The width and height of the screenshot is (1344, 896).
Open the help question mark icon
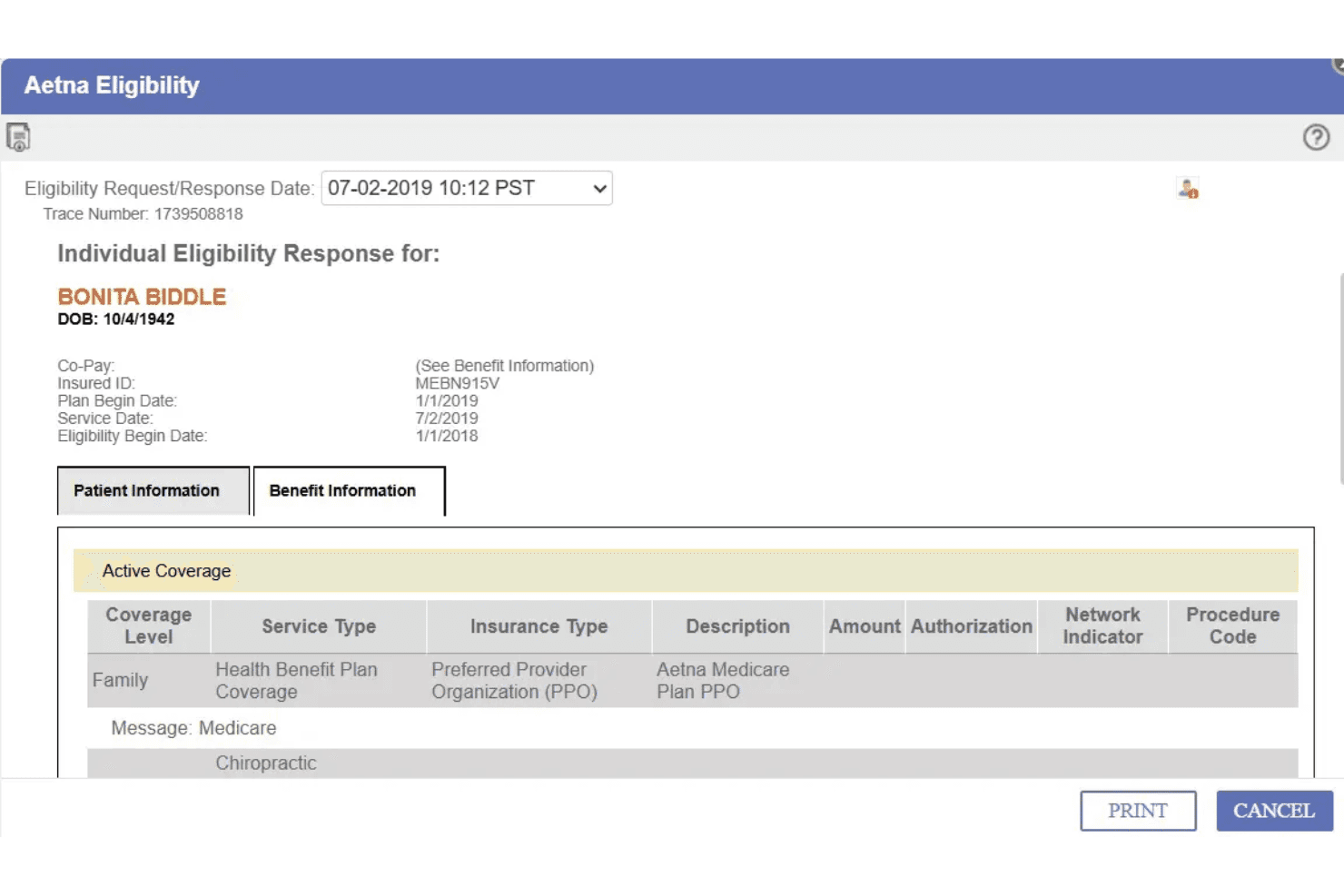coord(1316,137)
